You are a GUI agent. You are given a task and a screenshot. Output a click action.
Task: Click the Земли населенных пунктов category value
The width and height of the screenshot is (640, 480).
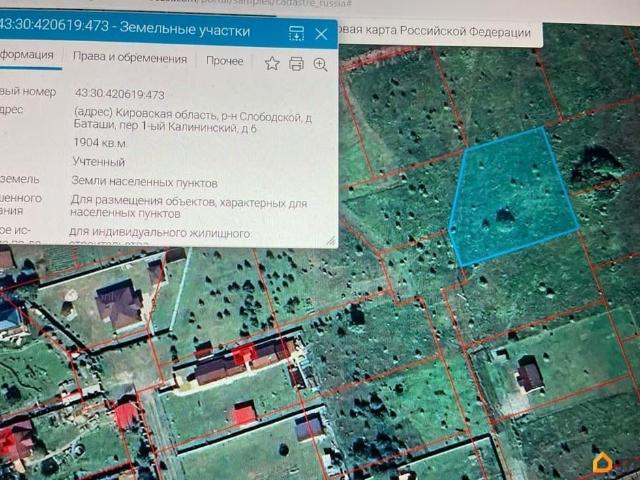pos(144,182)
